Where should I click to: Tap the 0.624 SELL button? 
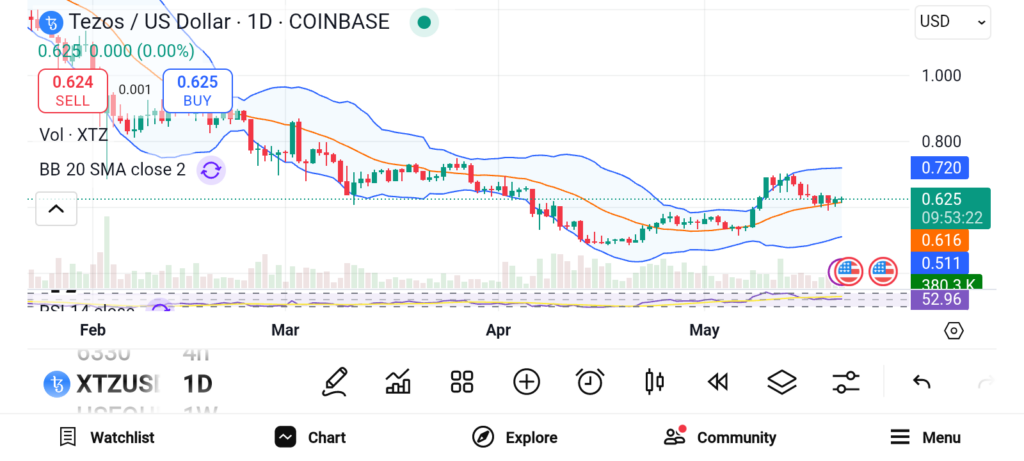(72, 90)
